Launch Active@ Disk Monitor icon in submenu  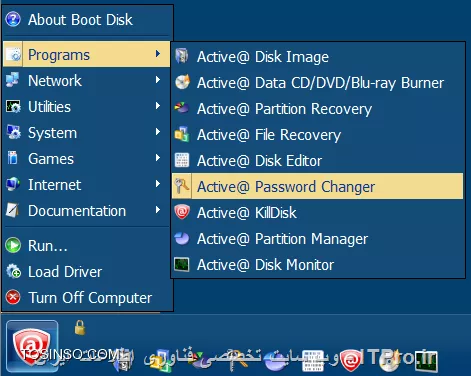(182, 264)
